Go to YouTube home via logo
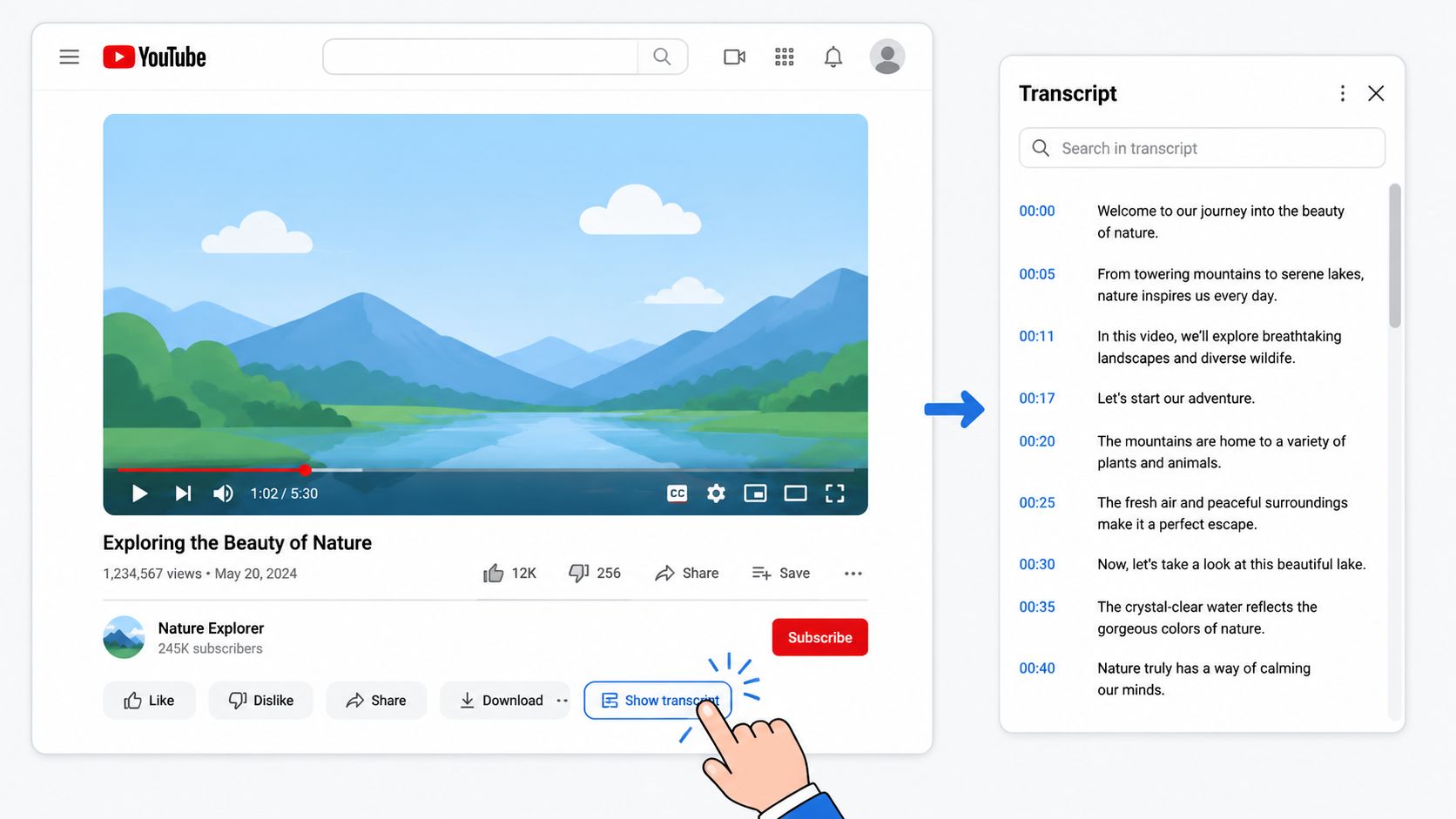 (x=154, y=57)
